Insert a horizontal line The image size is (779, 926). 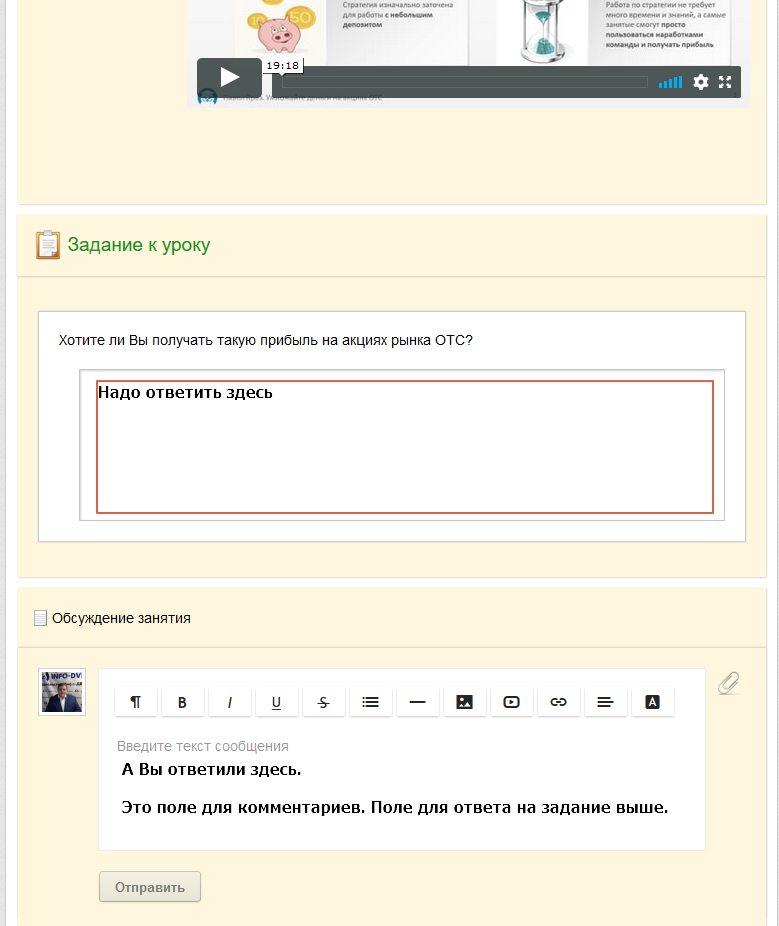click(x=418, y=702)
